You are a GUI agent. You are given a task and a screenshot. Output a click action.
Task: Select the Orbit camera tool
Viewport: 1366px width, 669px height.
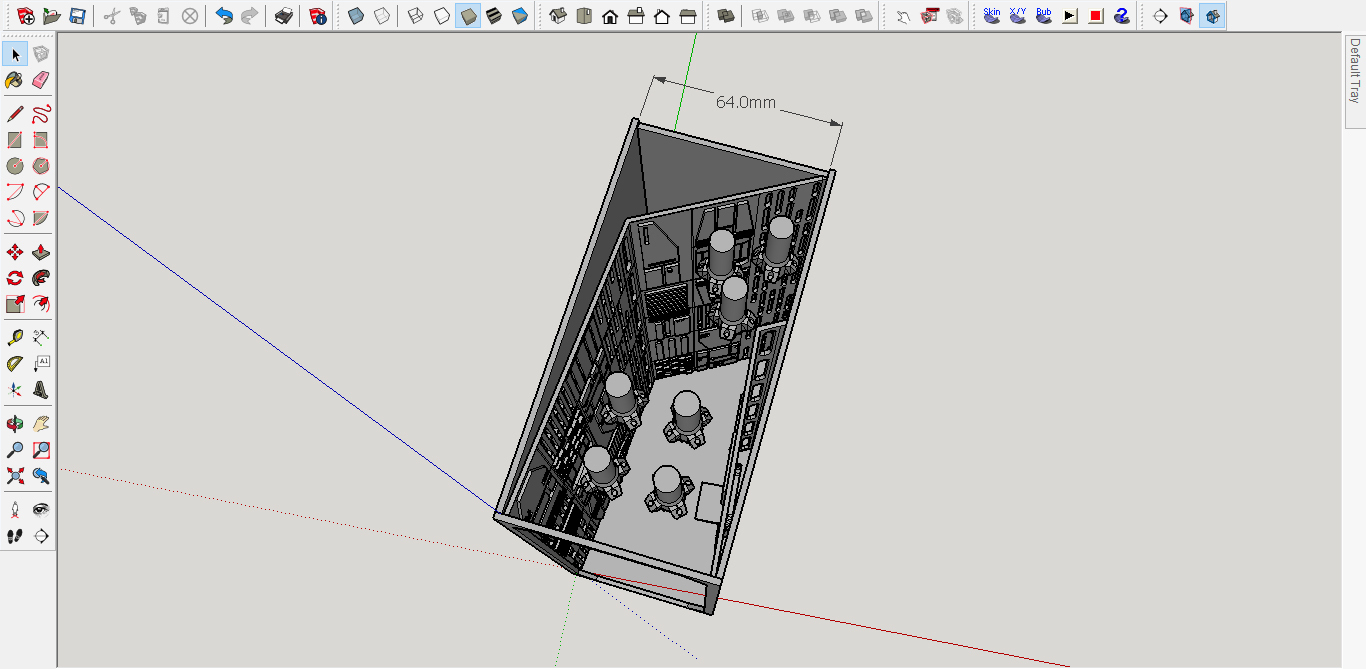15,424
